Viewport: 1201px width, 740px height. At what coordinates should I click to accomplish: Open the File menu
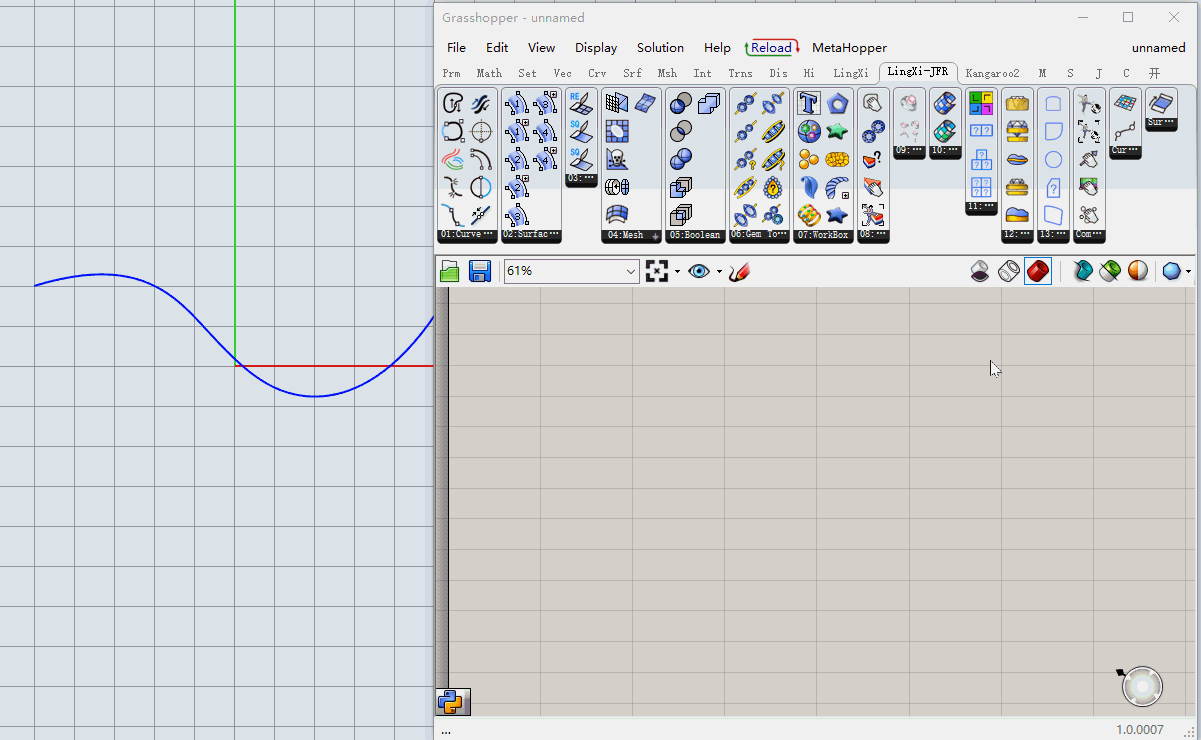coord(456,48)
